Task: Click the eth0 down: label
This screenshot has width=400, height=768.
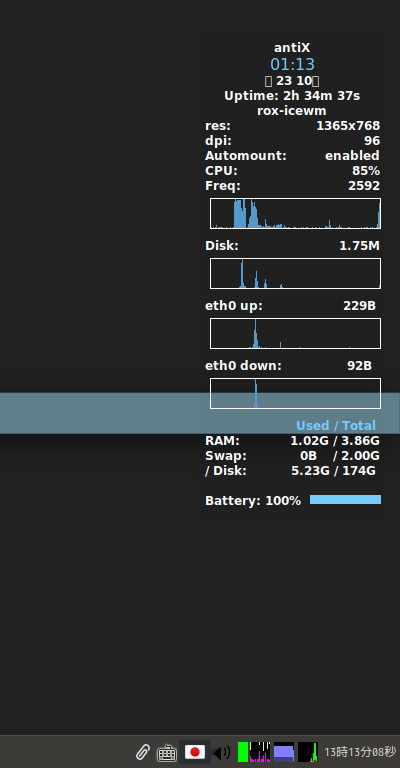Action: 243,366
